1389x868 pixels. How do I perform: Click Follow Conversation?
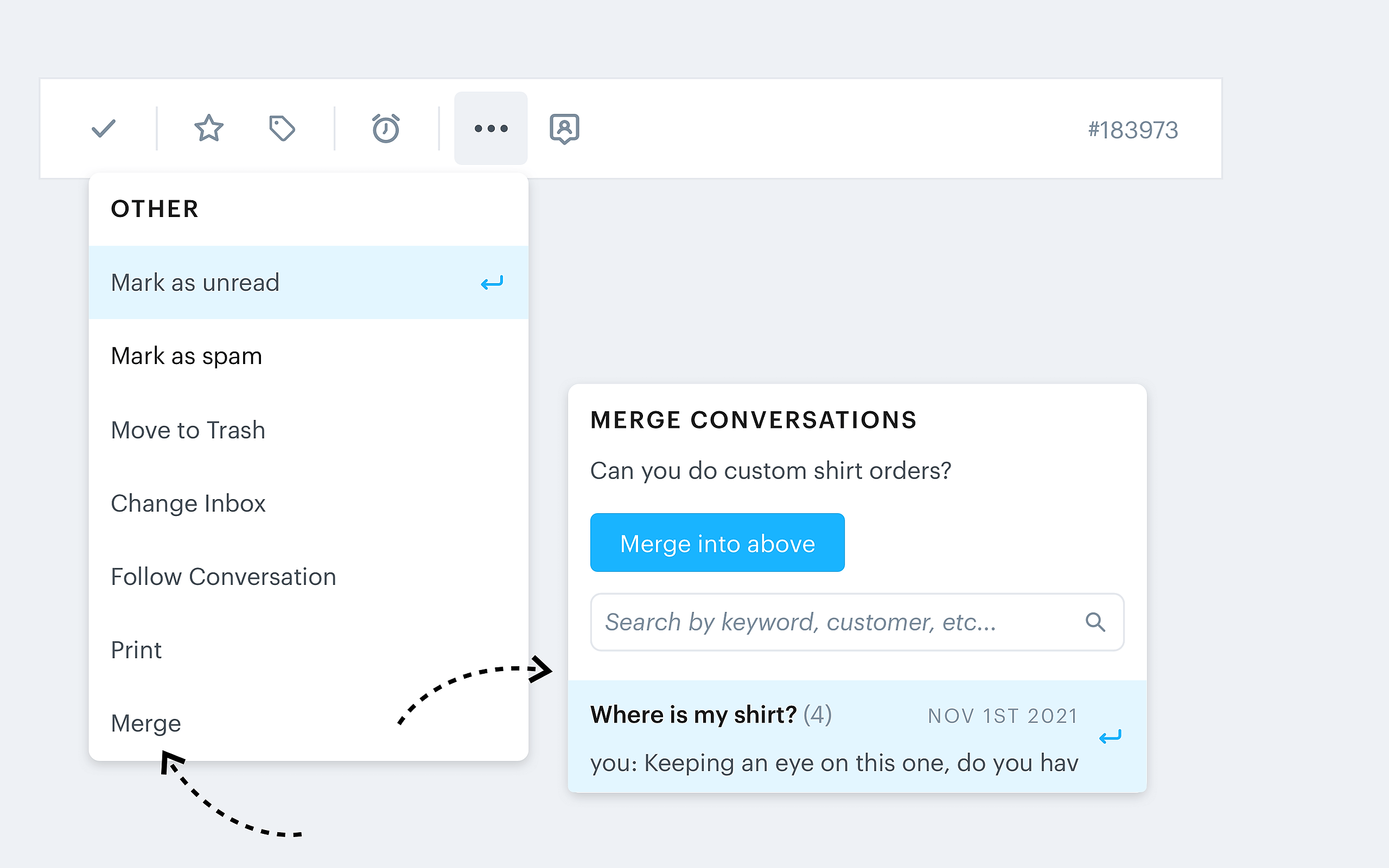point(224,577)
